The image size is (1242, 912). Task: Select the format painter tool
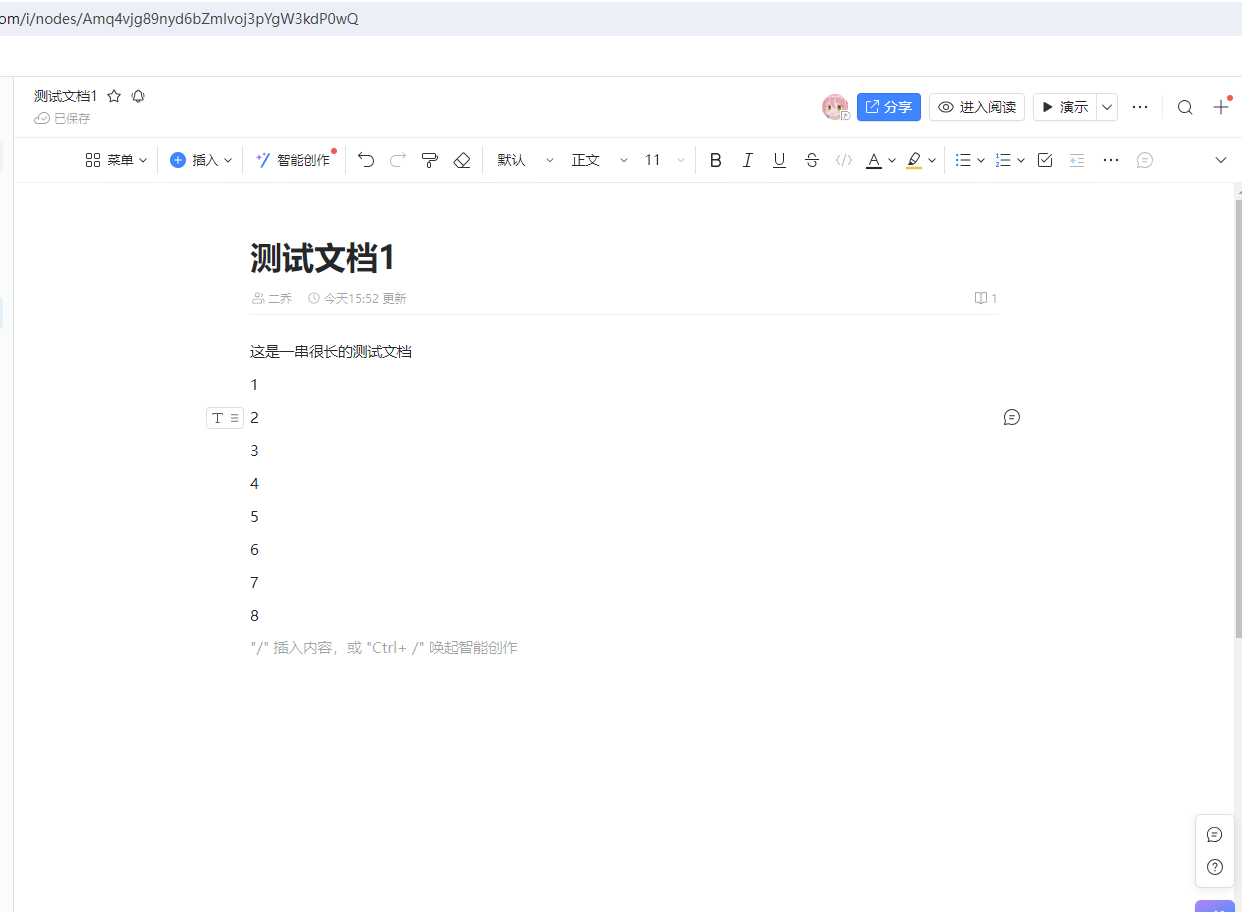click(x=430, y=160)
